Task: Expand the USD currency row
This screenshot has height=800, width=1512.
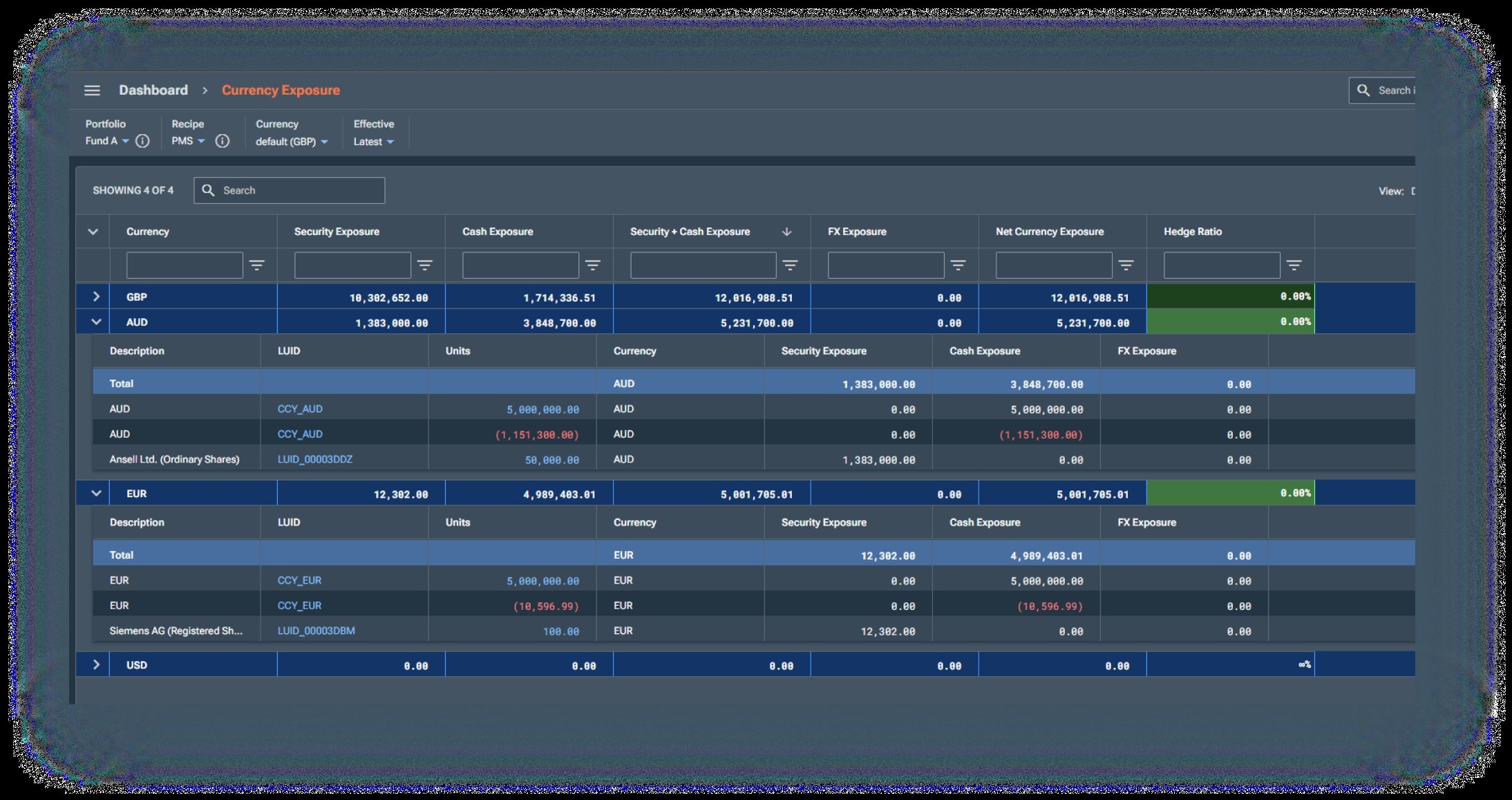Action: [x=96, y=664]
